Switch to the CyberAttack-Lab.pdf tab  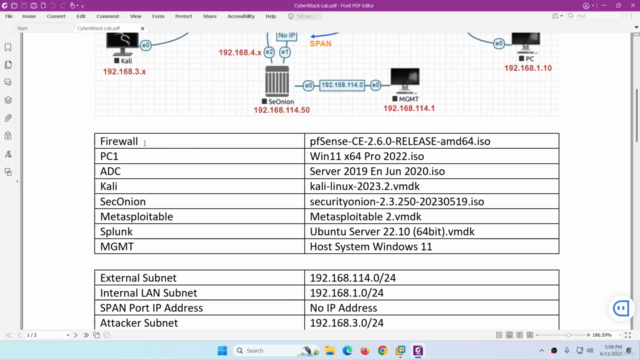pyautogui.click(x=98, y=28)
